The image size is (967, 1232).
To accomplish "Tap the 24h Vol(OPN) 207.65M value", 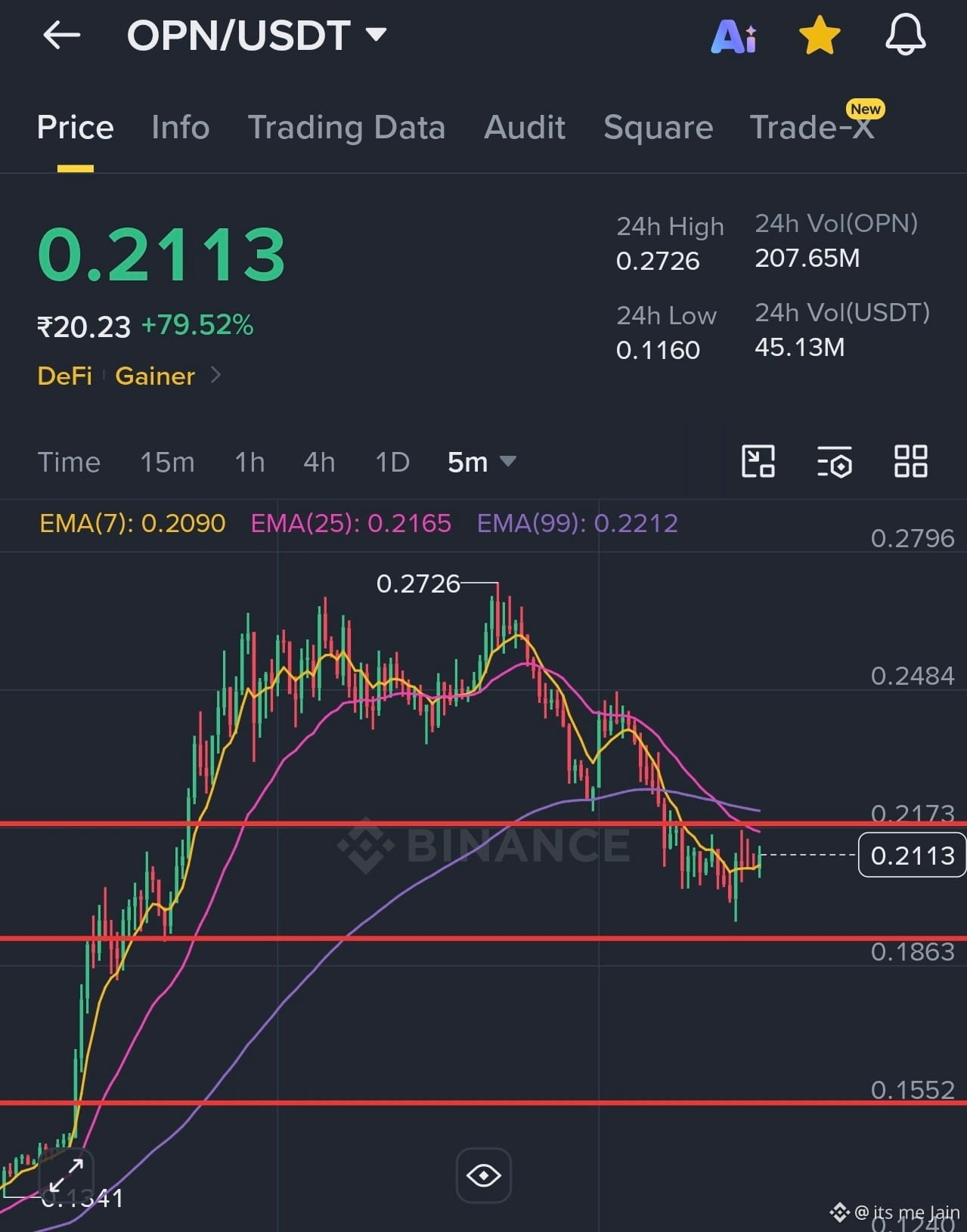I will pyautogui.click(x=807, y=258).
